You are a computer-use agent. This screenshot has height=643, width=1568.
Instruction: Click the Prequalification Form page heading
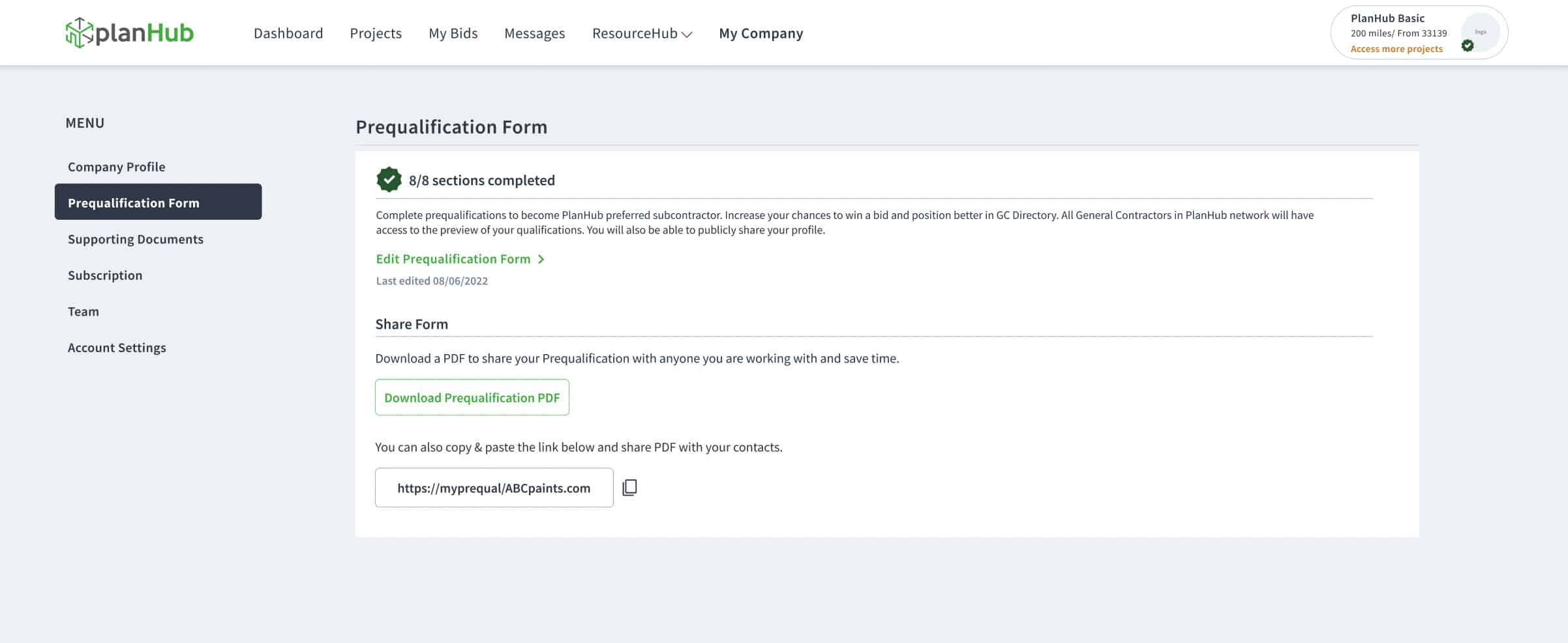coord(451,127)
